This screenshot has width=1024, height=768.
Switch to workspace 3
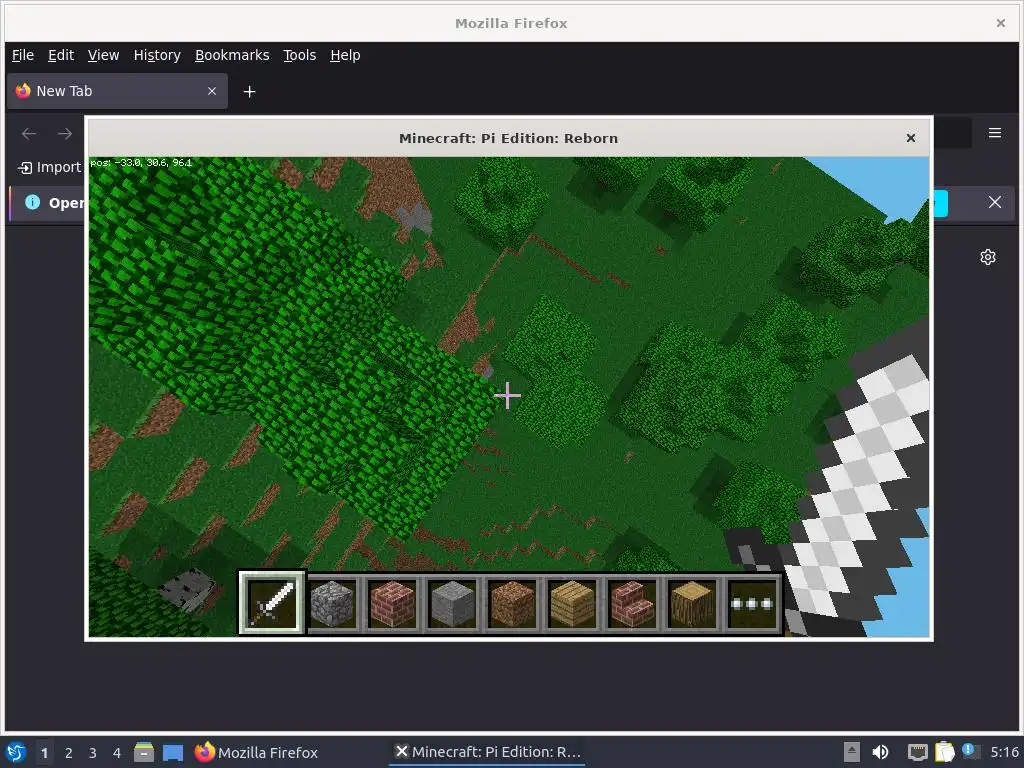click(93, 753)
